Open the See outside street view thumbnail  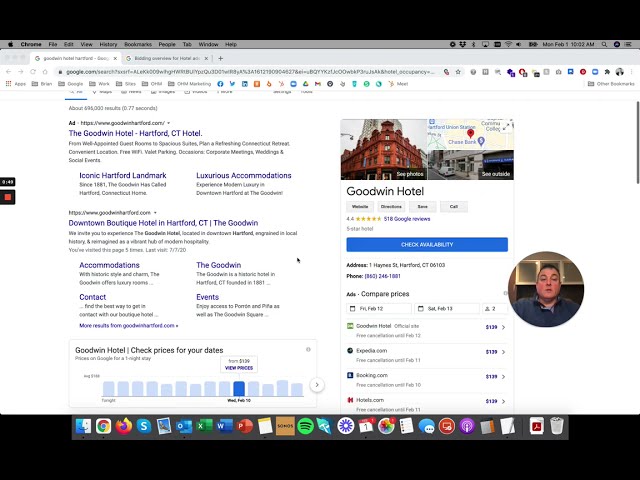471,165
